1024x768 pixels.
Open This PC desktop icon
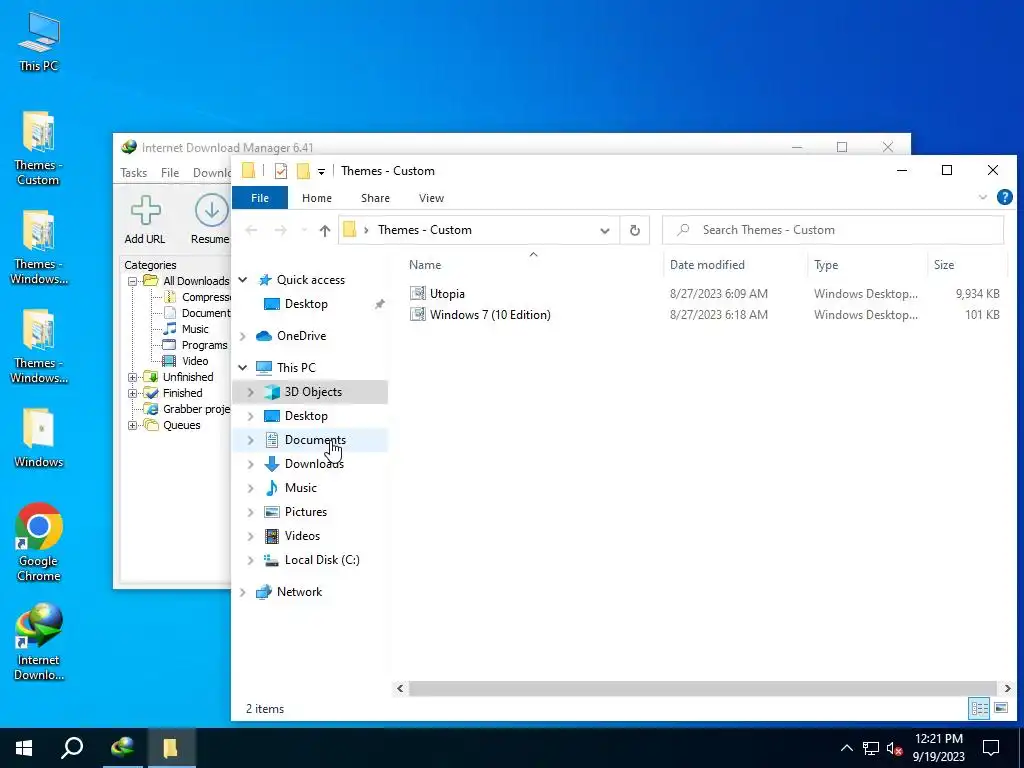tap(39, 40)
